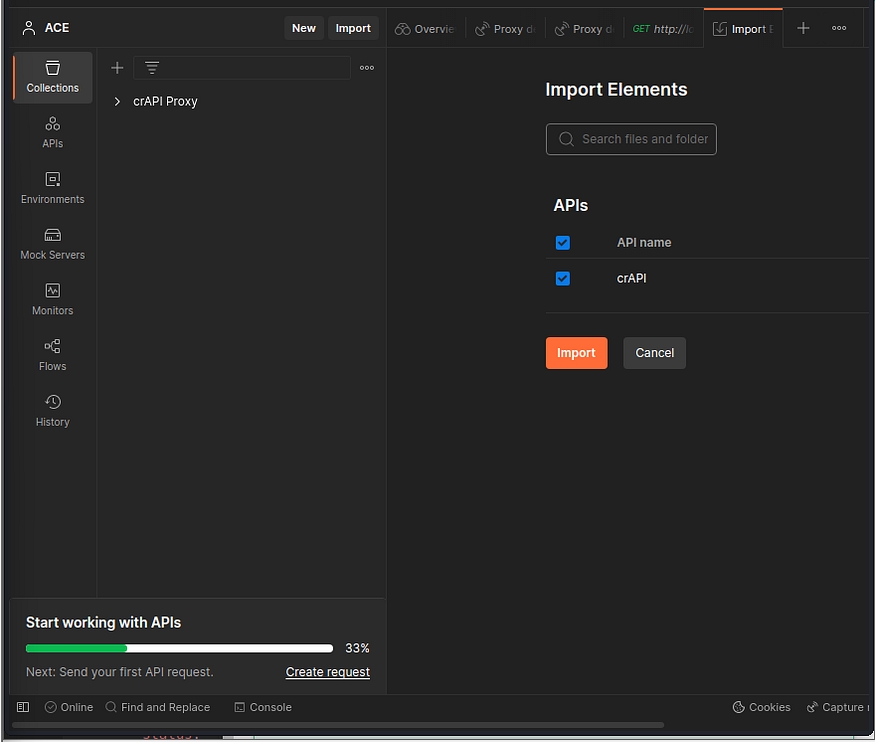
Task: Open the Flows section
Action: point(52,355)
